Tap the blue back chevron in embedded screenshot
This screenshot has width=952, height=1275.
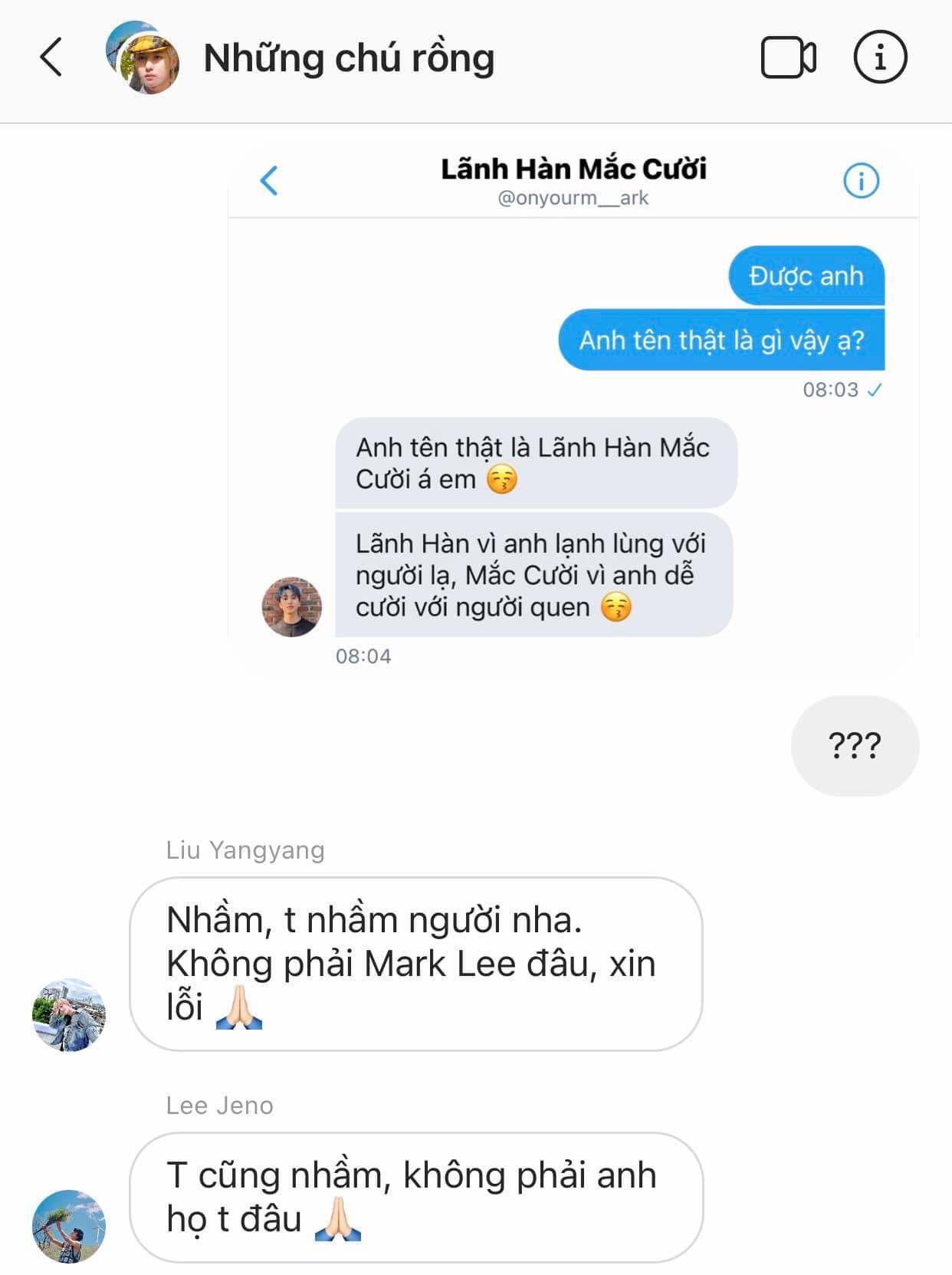pos(269,181)
